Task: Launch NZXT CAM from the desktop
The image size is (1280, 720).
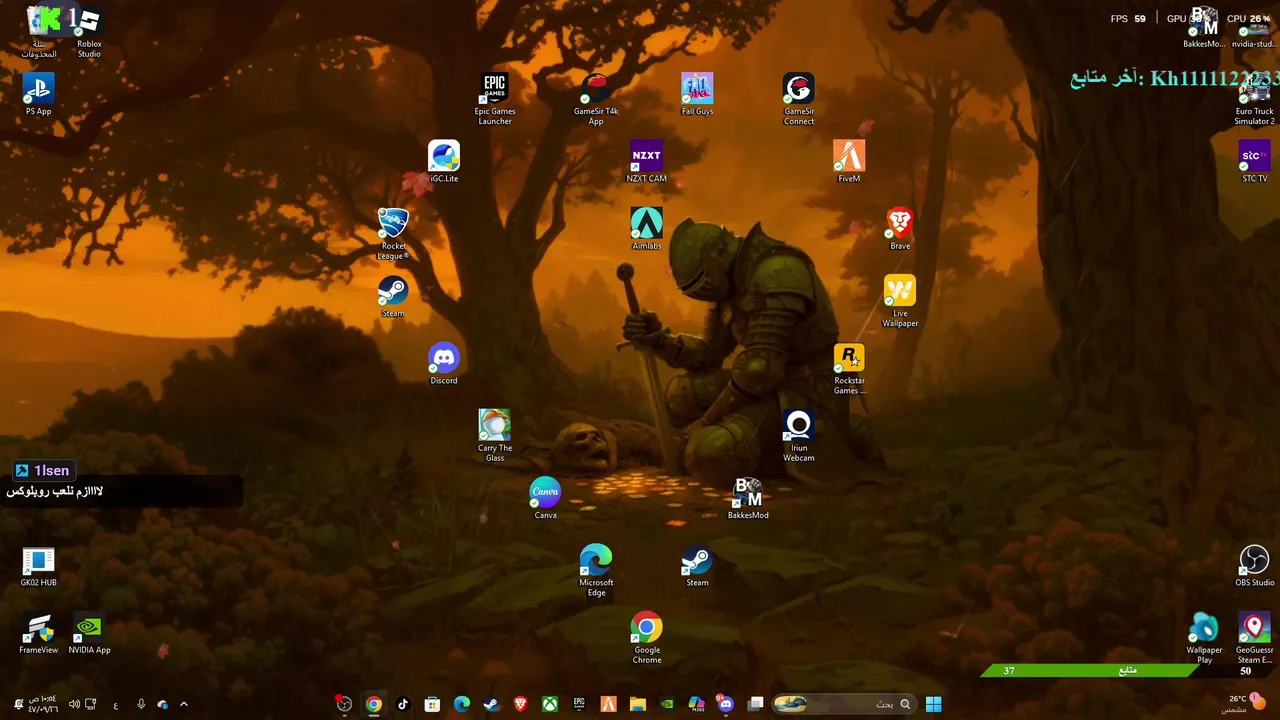Action: click(646, 161)
